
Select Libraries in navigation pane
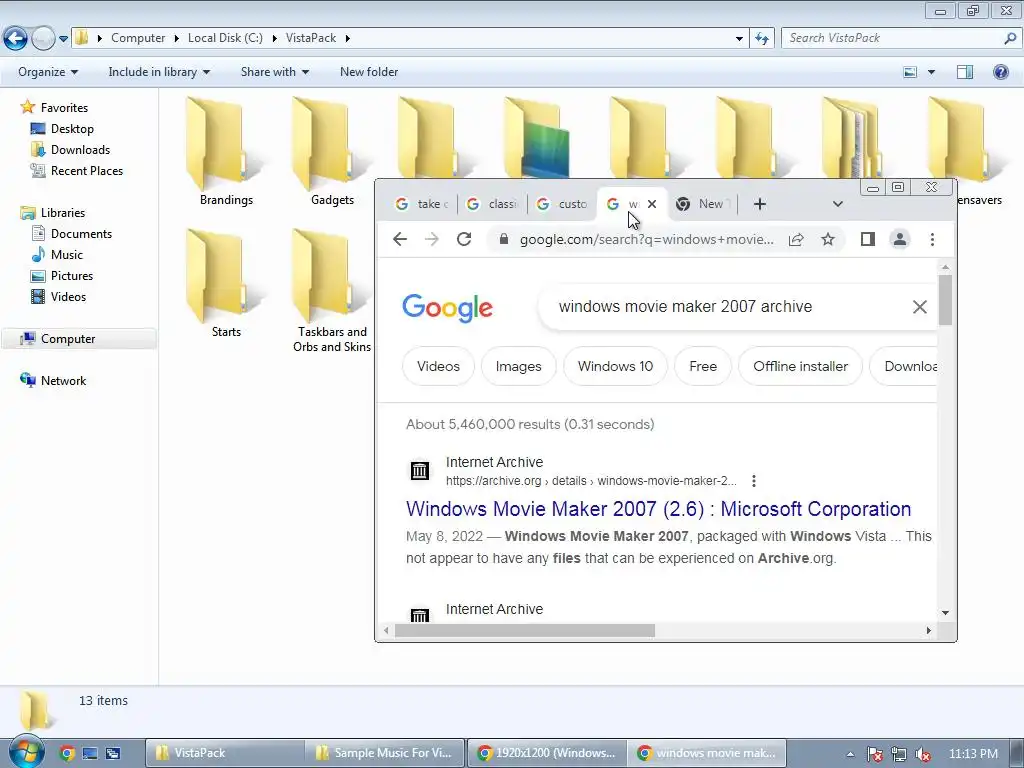pos(63,213)
